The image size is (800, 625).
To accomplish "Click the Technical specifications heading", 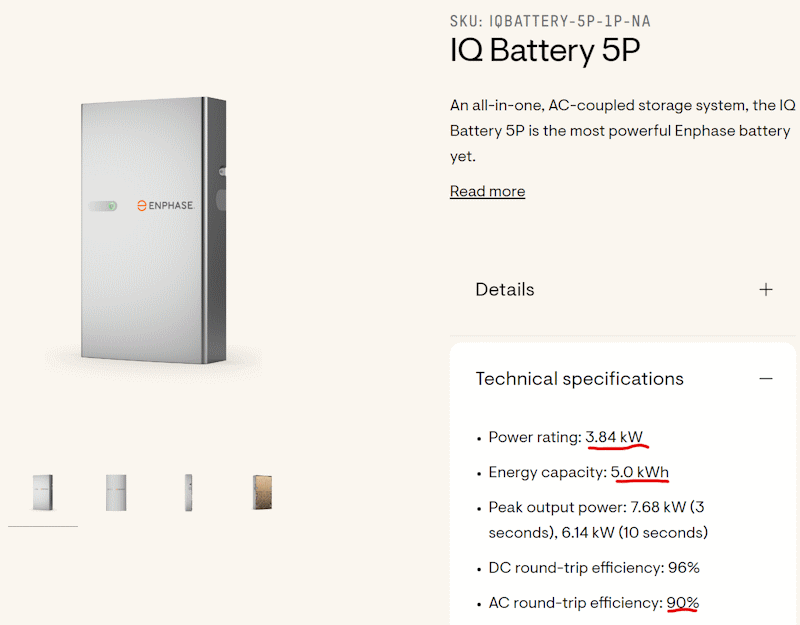I will tap(579, 379).
